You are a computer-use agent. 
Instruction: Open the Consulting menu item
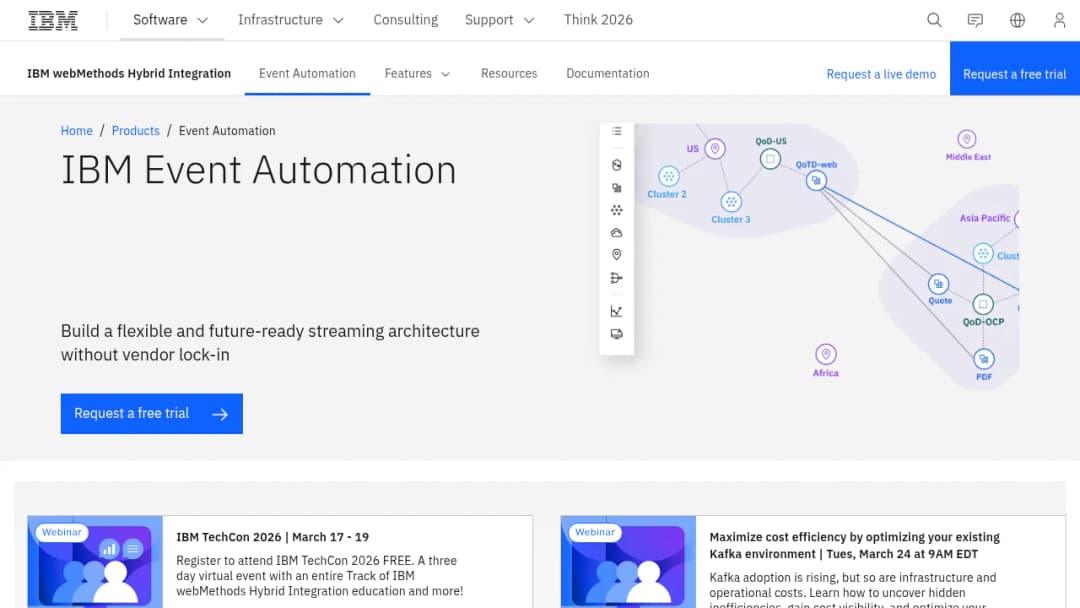pos(406,20)
